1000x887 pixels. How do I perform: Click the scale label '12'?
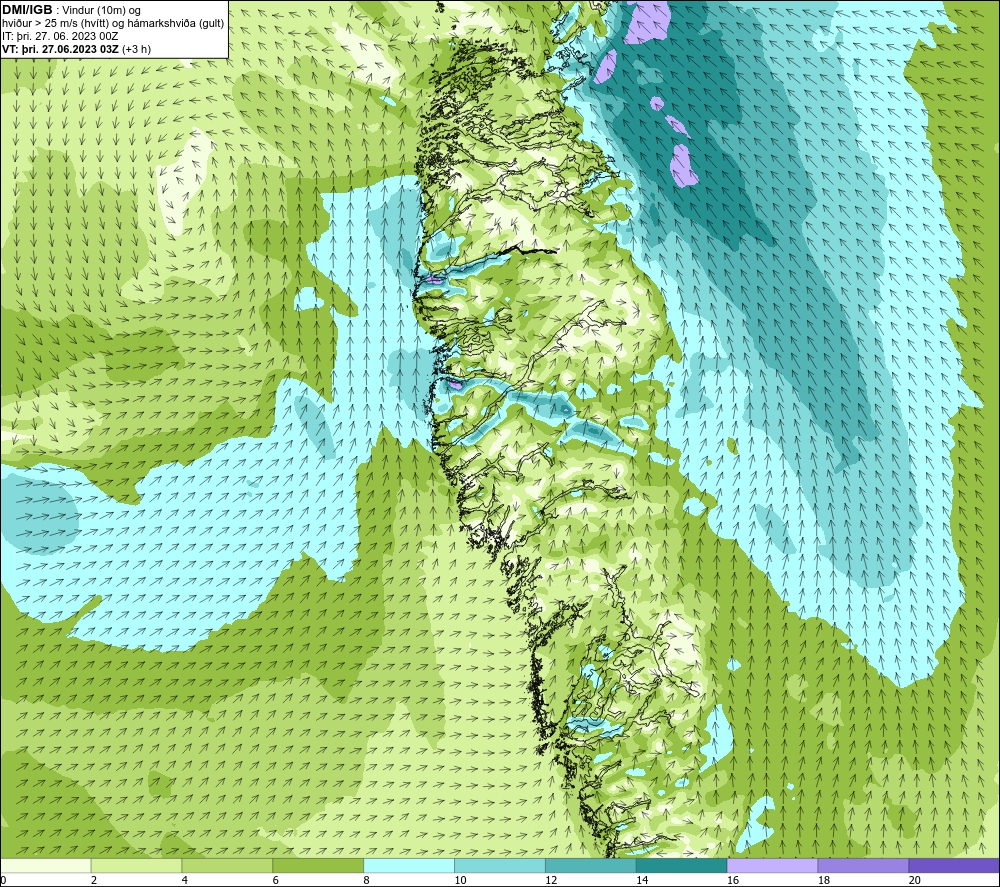click(x=551, y=880)
